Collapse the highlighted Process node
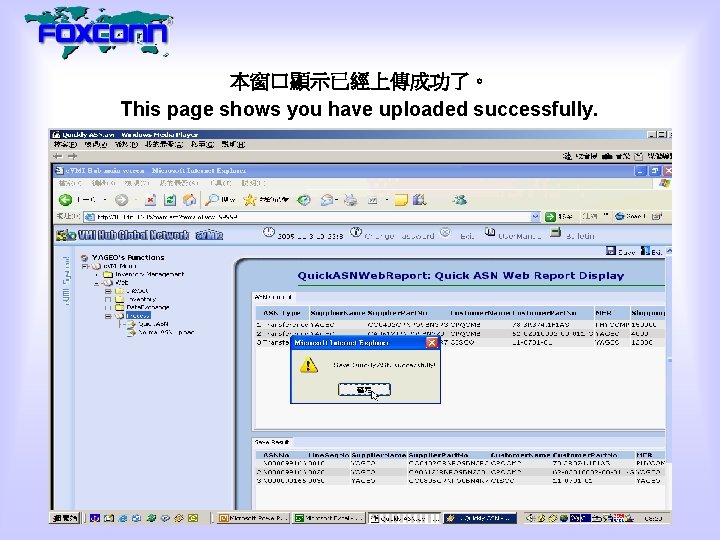Viewport: 720px width, 540px height. tap(108, 316)
